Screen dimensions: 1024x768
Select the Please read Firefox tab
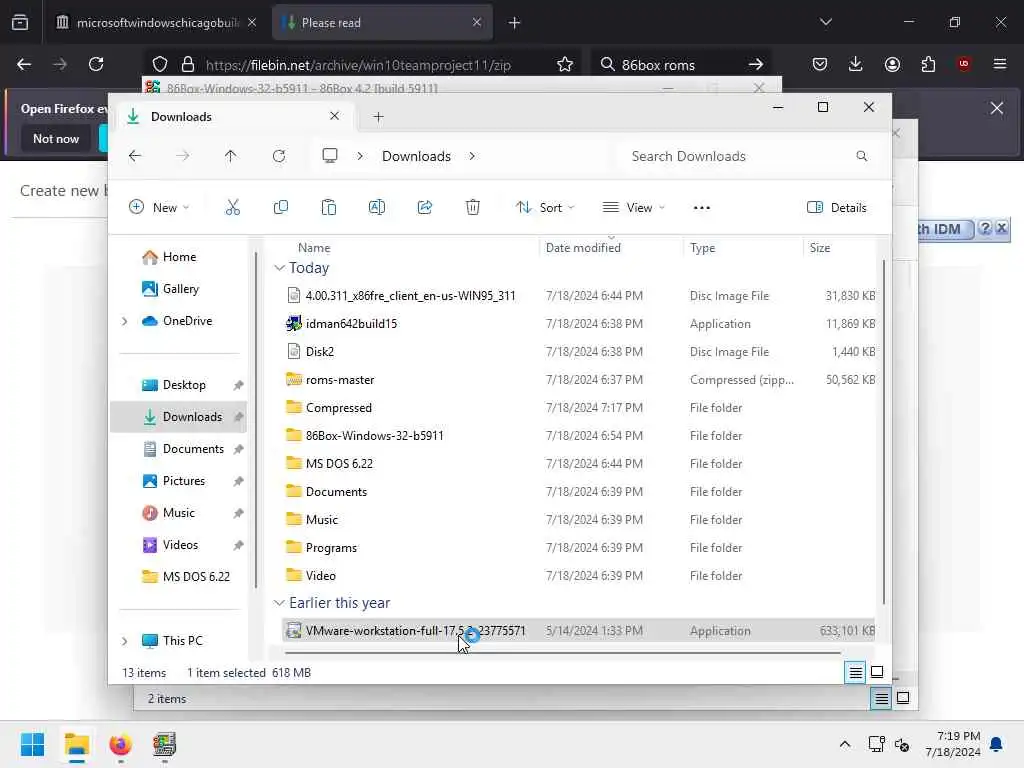[381, 22]
